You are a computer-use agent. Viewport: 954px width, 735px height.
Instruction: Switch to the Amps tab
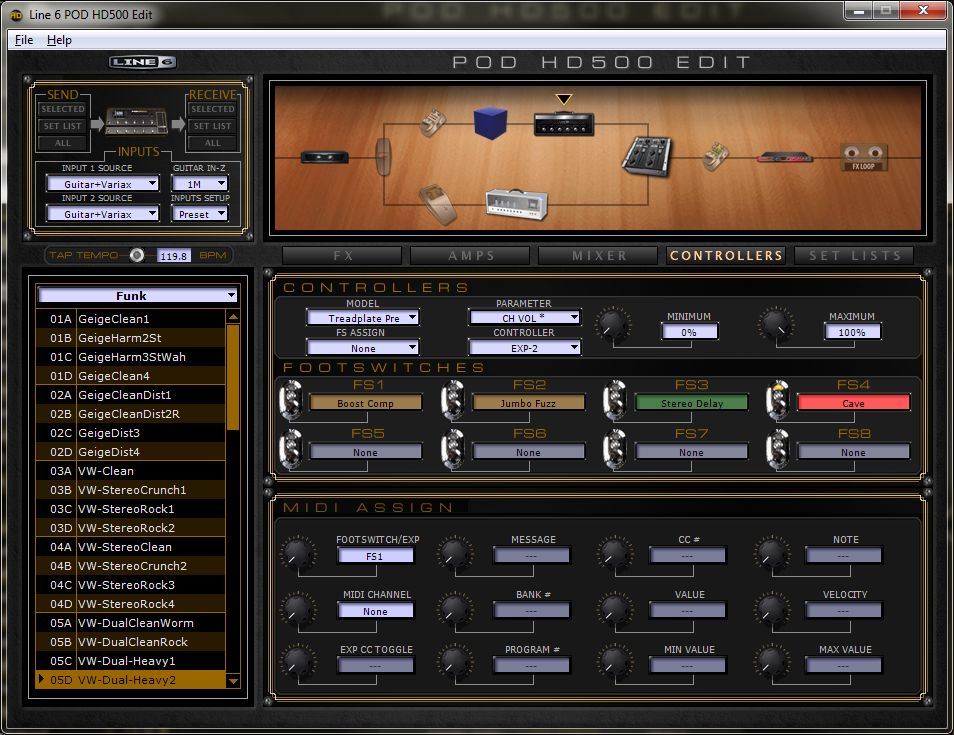470,256
